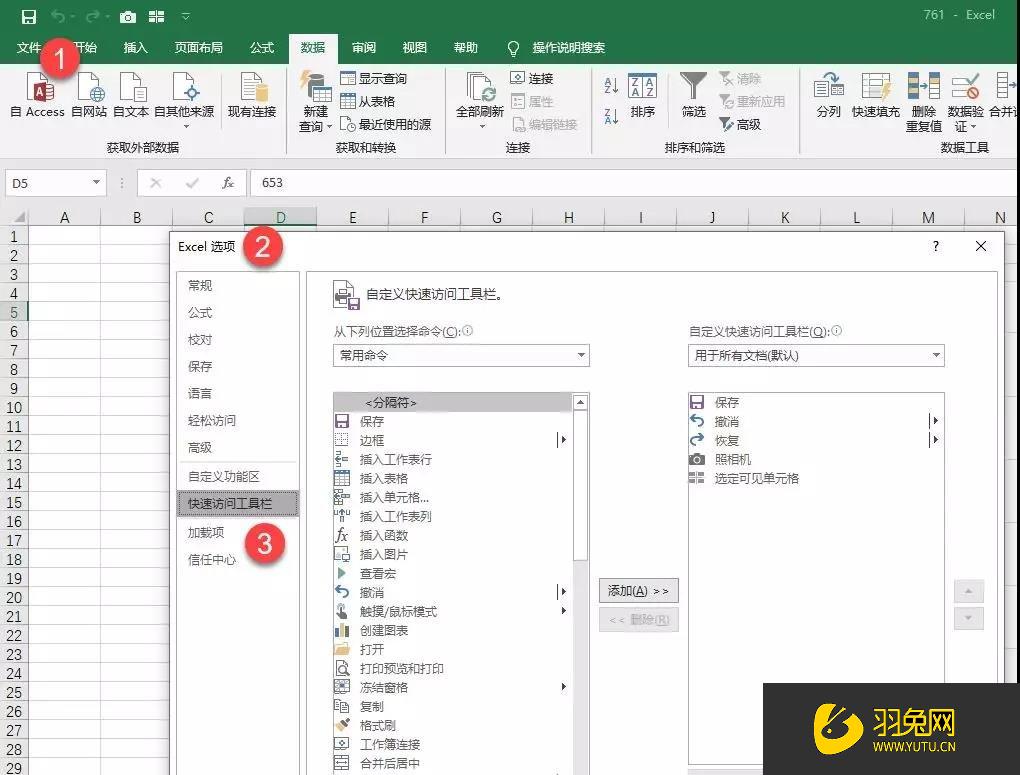
Task: Click the 添加(A) >> button
Action: click(x=638, y=591)
